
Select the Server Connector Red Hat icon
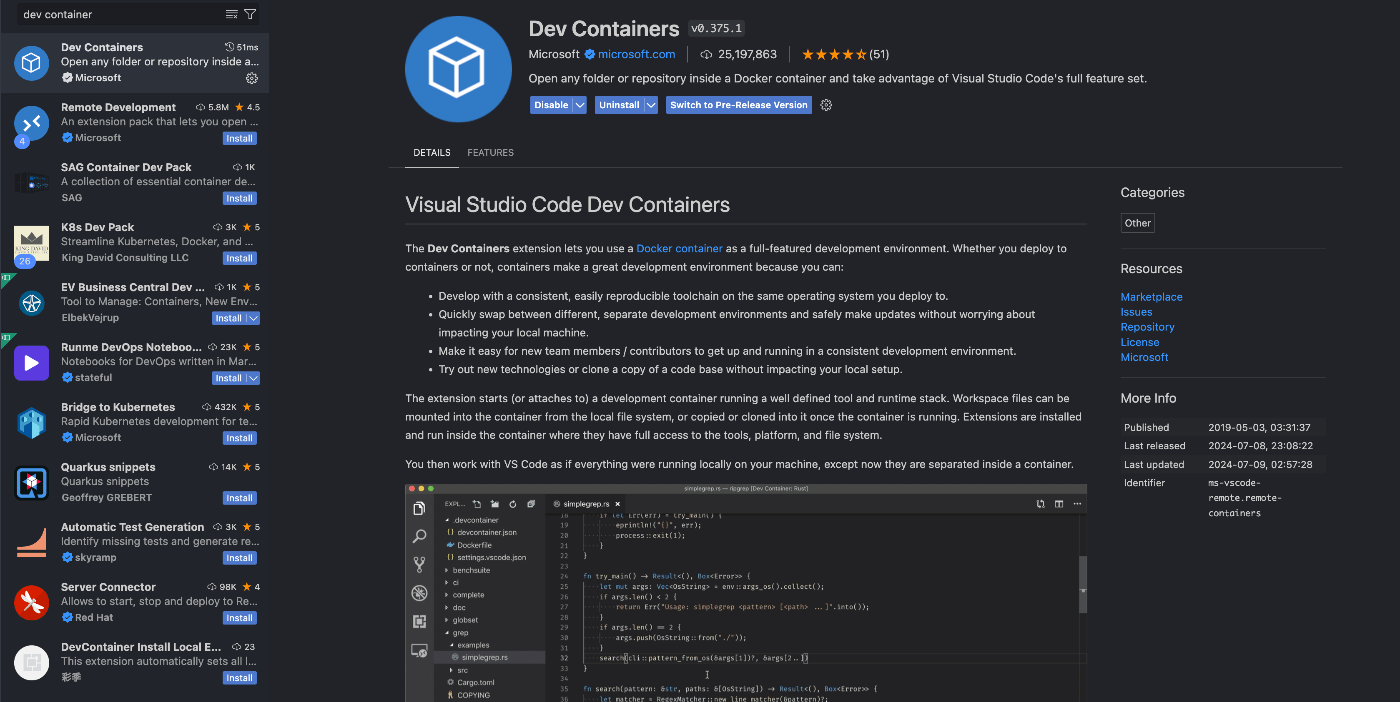click(x=31, y=603)
